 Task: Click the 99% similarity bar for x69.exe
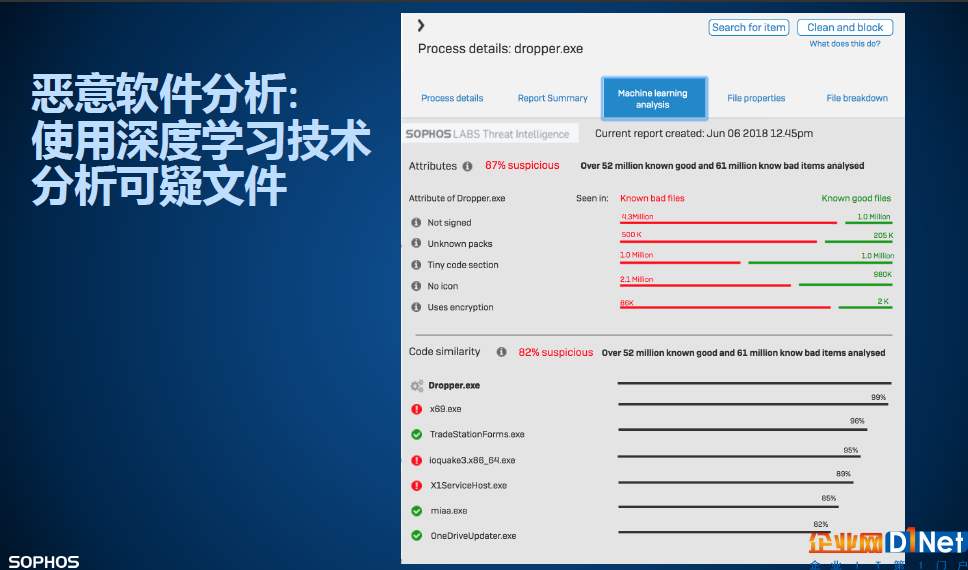tap(753, 404)
